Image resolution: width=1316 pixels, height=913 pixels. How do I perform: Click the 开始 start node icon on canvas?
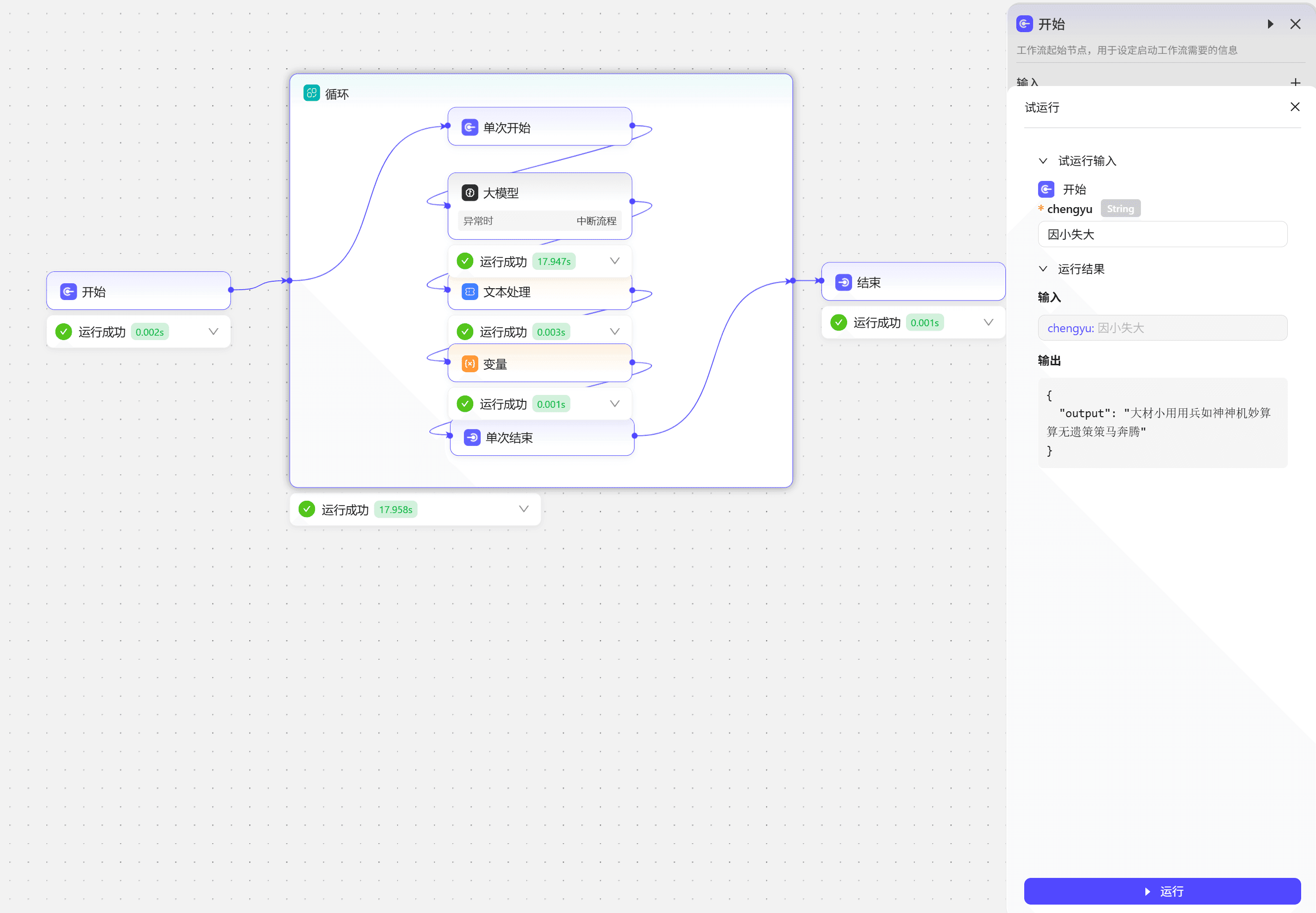pos(68,292)
